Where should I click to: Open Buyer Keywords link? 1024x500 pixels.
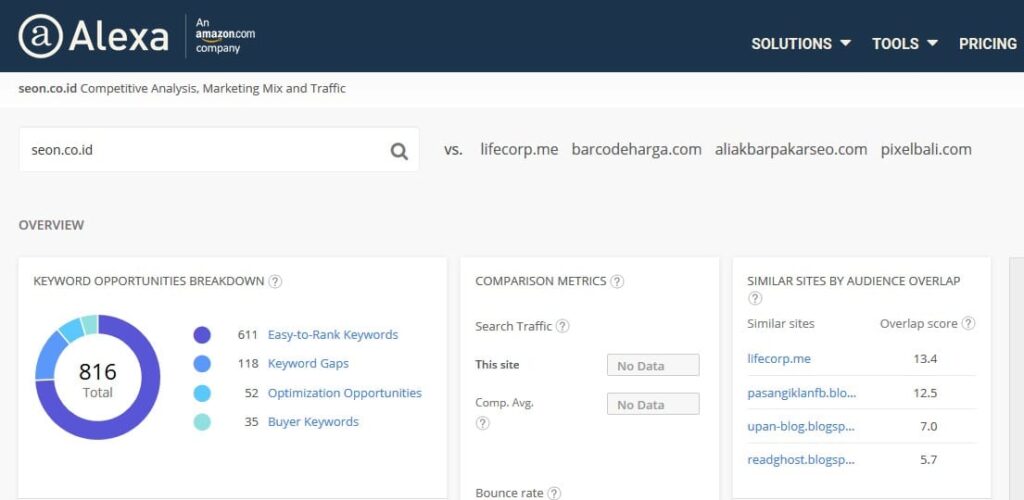click(x=313, y=422)
